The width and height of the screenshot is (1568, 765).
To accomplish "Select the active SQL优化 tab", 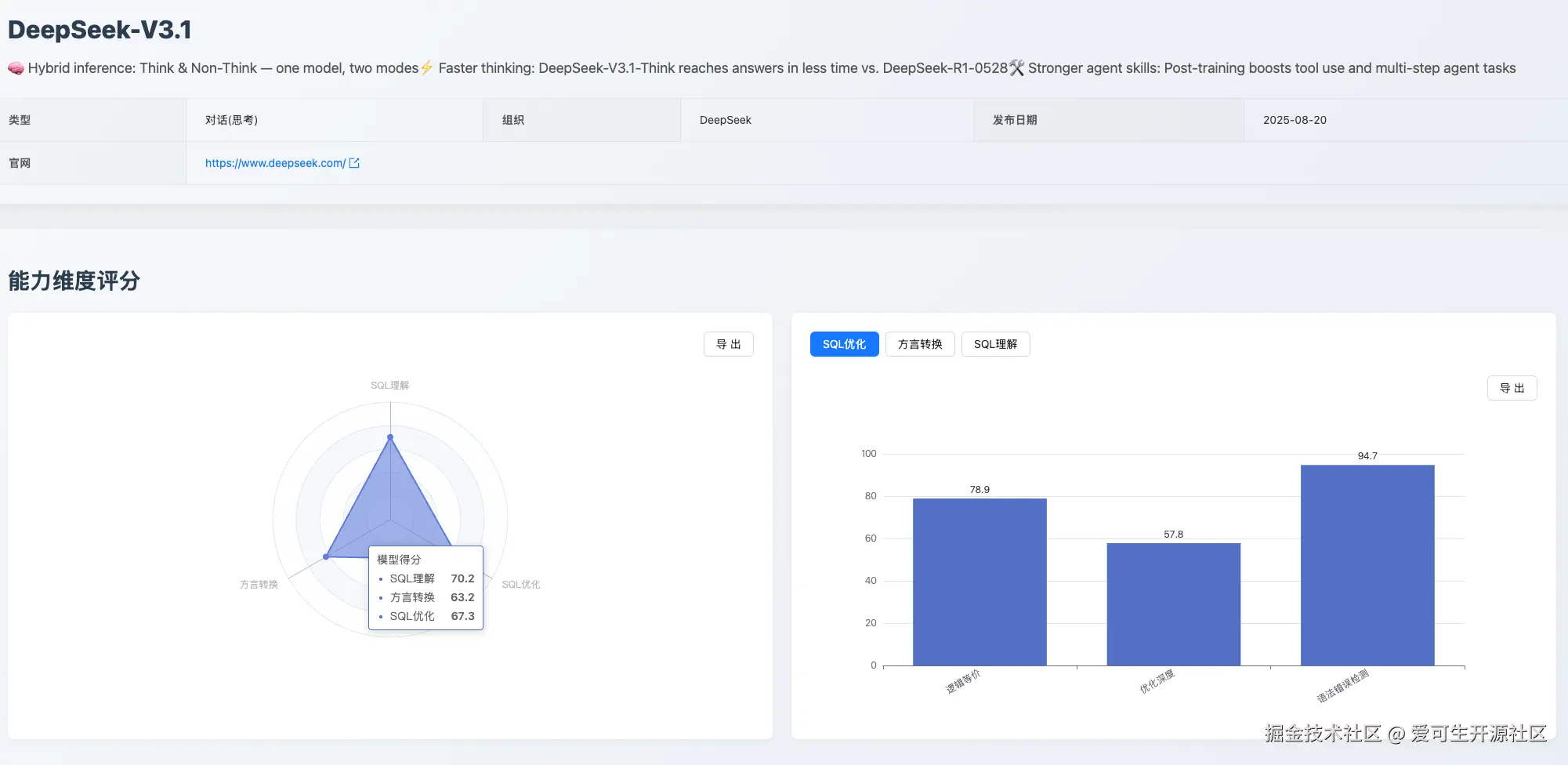I will click(844, 343).
